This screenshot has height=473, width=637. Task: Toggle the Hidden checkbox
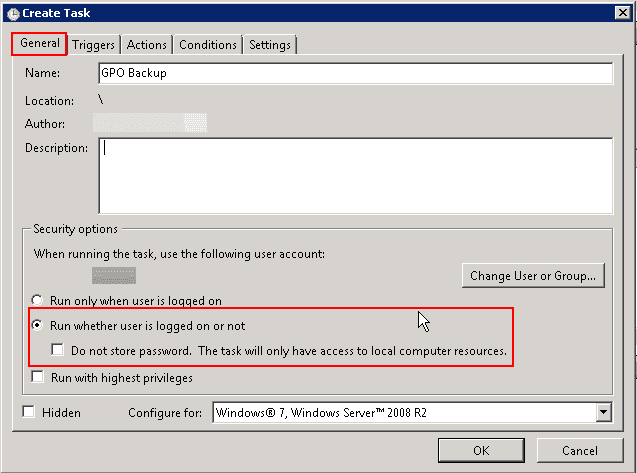(x=29, y=412)
